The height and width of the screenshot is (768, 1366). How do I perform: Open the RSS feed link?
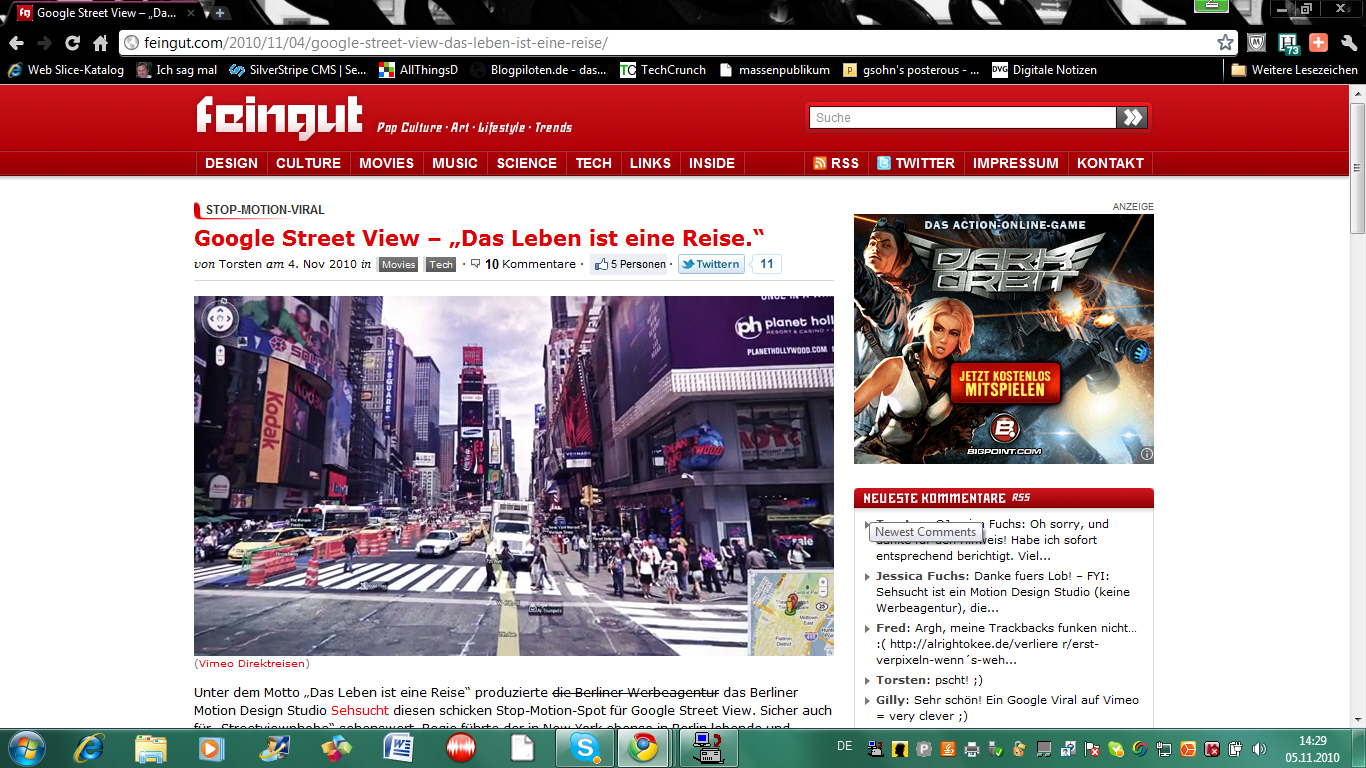tap(835, 163)
